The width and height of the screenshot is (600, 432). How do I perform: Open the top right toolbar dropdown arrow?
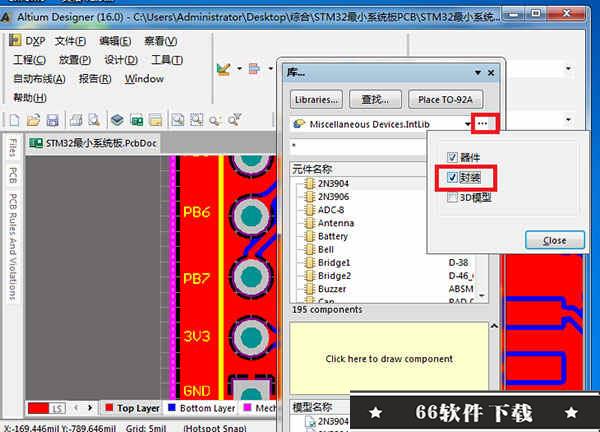click(568, 68)
